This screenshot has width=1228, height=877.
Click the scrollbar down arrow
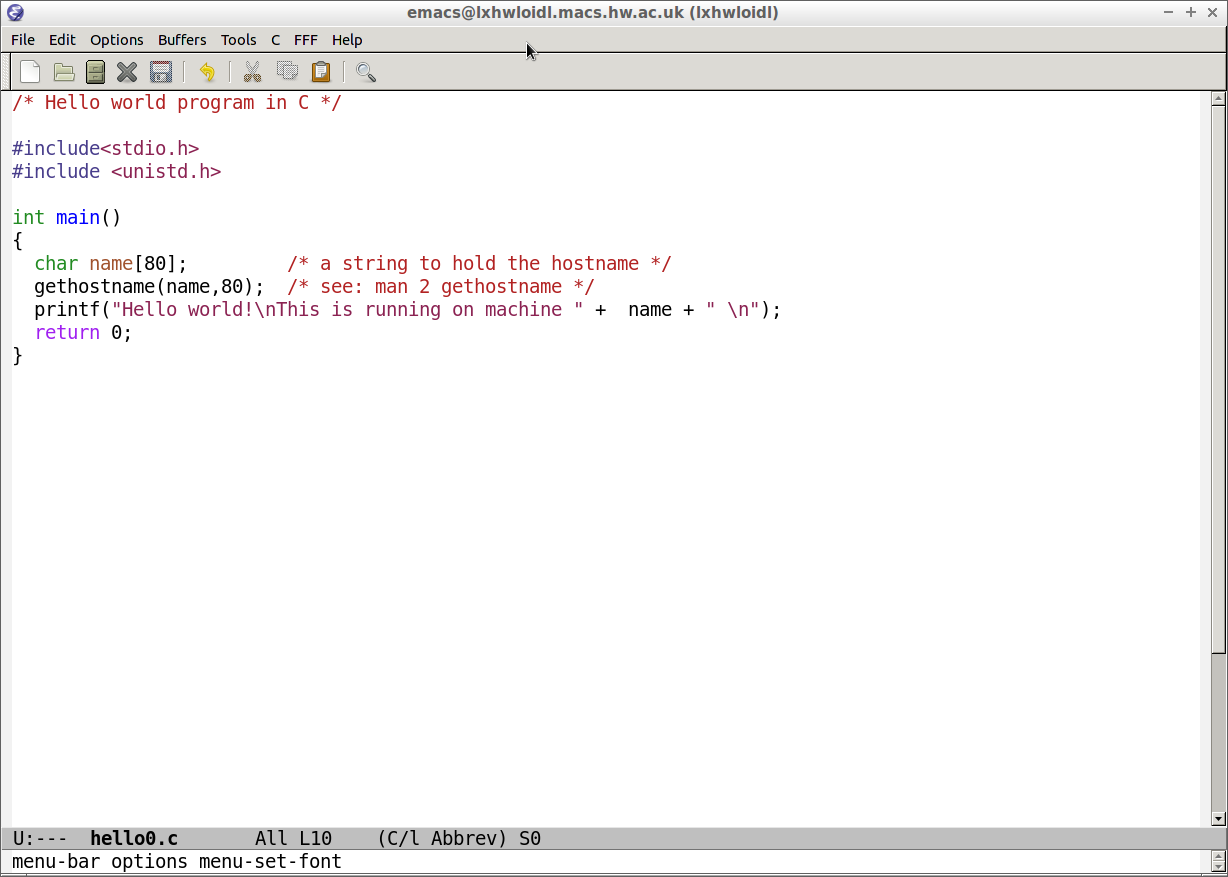pos(1218,819)
